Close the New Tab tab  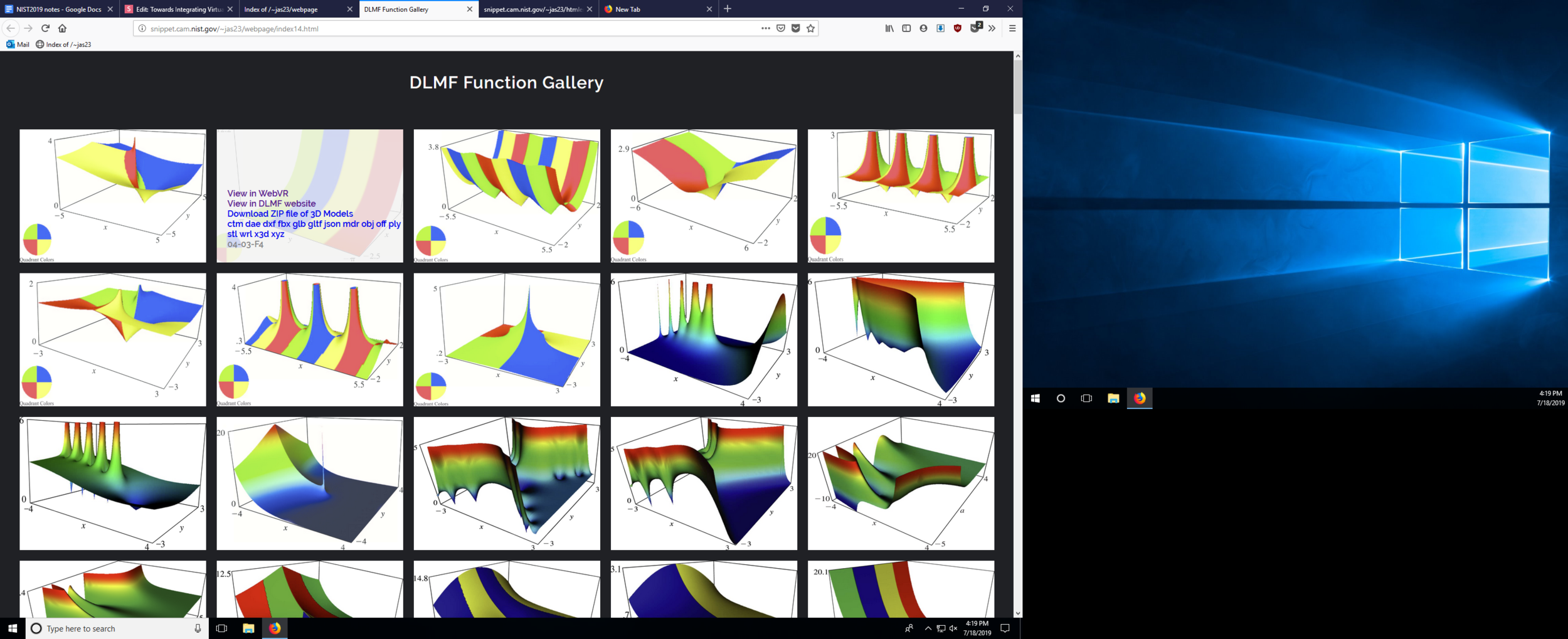(709, 9)
